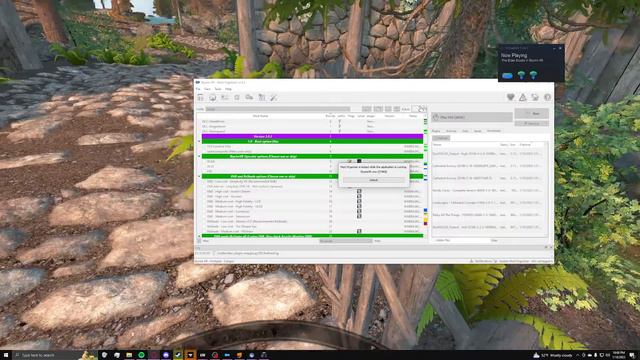
Task: Switch to the Plugins tab
Action: click(436, 131)
